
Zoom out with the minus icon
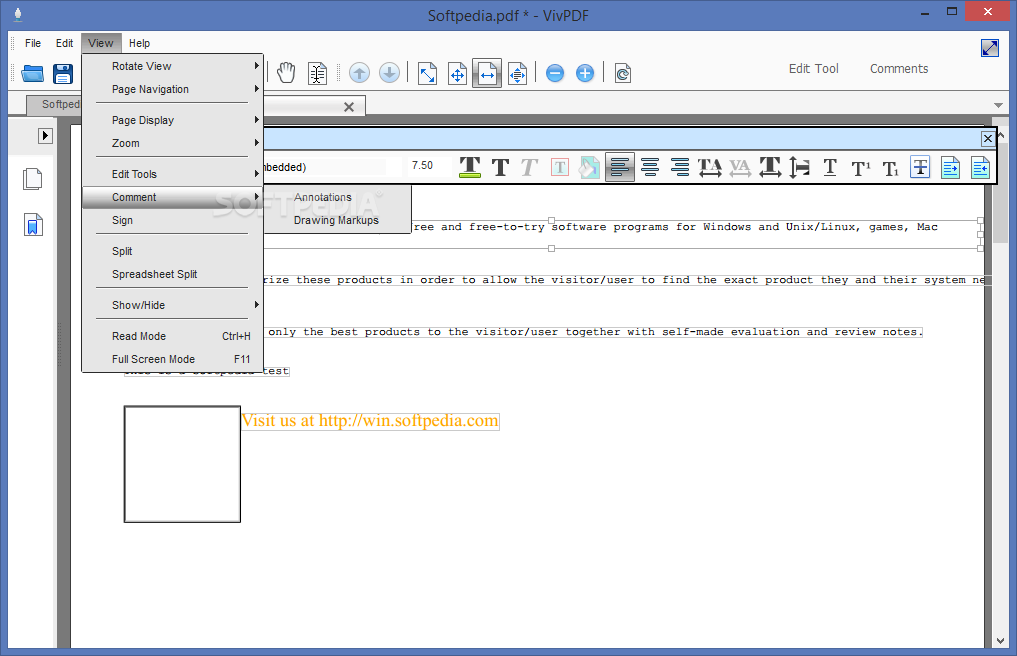(x=555, y=73)
